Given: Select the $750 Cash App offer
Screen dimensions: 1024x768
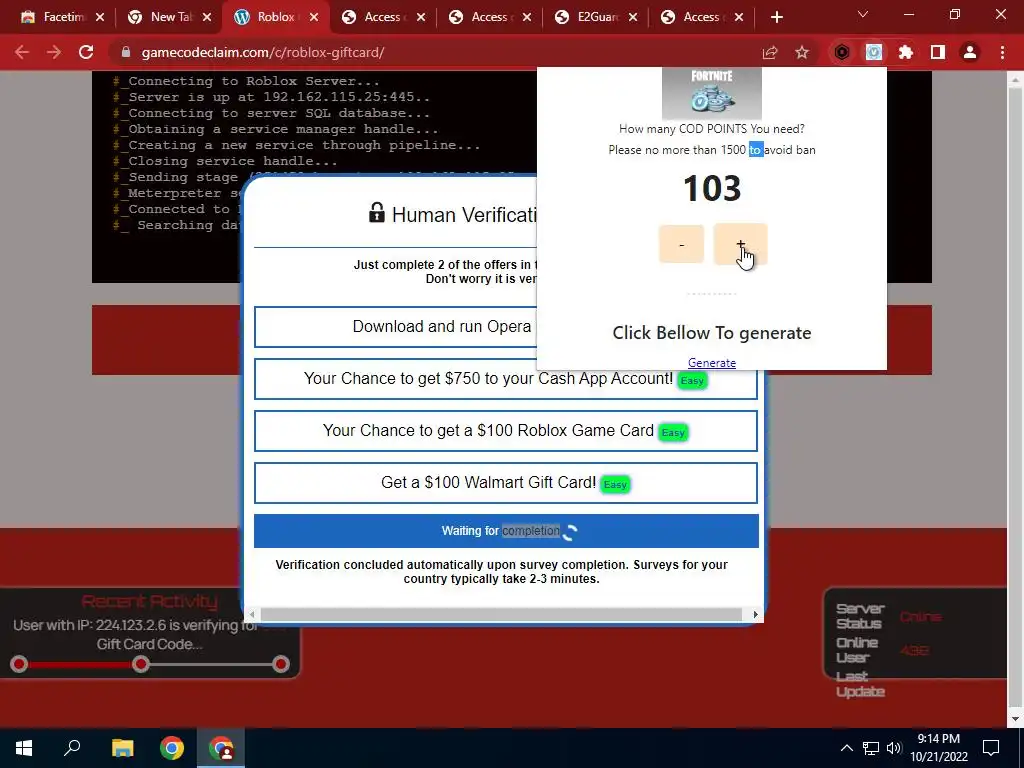Looking at the screenshot, I should (x=505, y=379).
